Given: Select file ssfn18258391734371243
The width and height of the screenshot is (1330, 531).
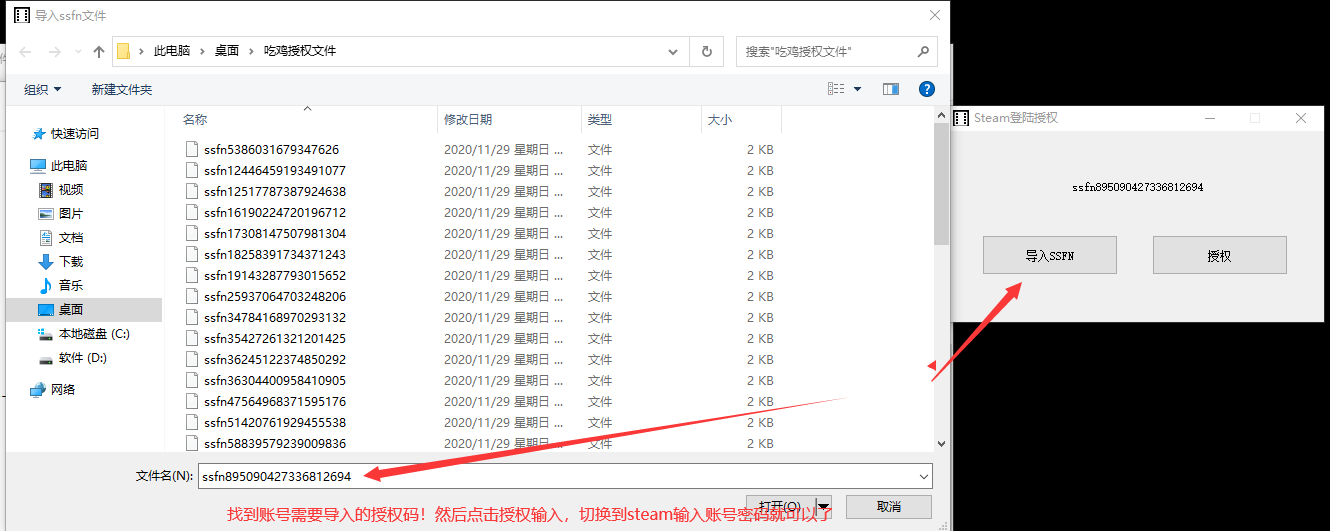Looking at the screenshot, I should pyautogui.click(x=275, y=255).
